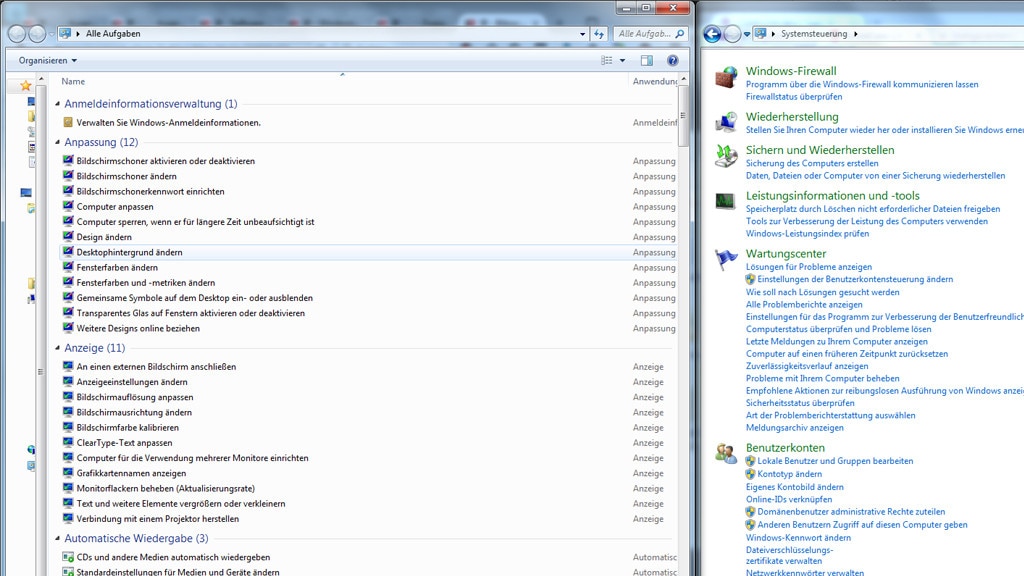Viewport: 1024px width, 576px height.
Task: Click the vertical scrollbar thumb of task list
Action: [x=683, y=117]
